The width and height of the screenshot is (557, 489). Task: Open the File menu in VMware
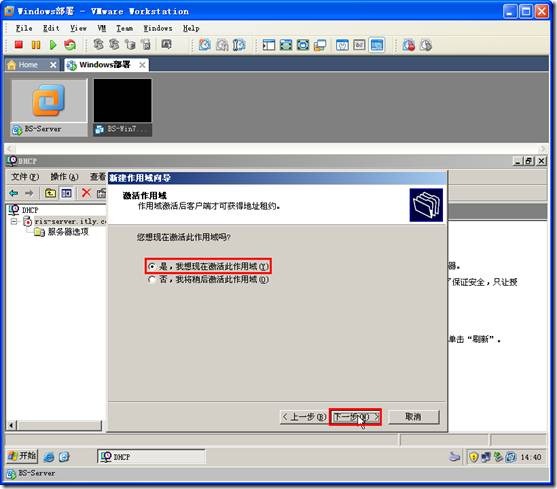point(24,28)
